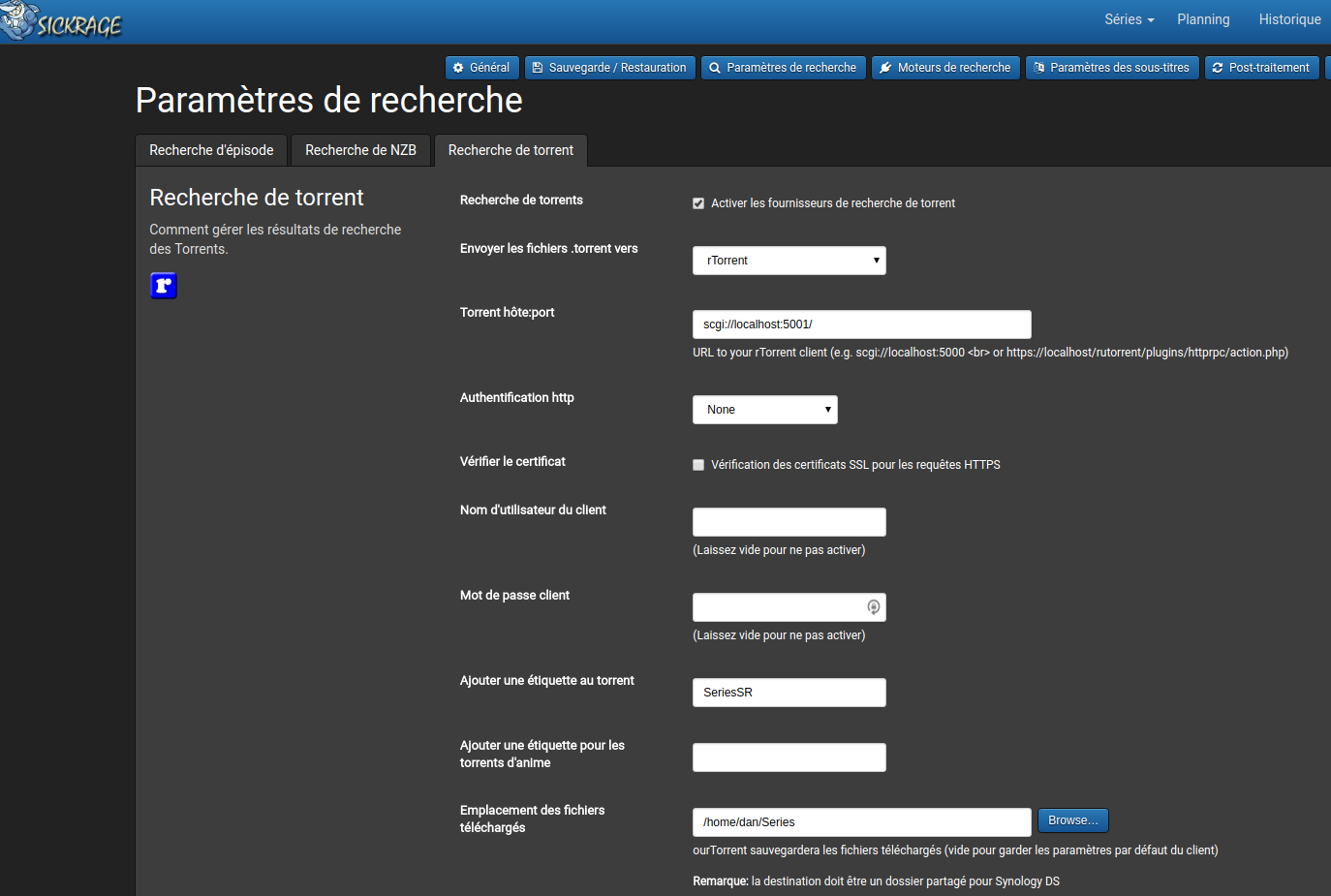Go to the Historique page

[1289, 19]
